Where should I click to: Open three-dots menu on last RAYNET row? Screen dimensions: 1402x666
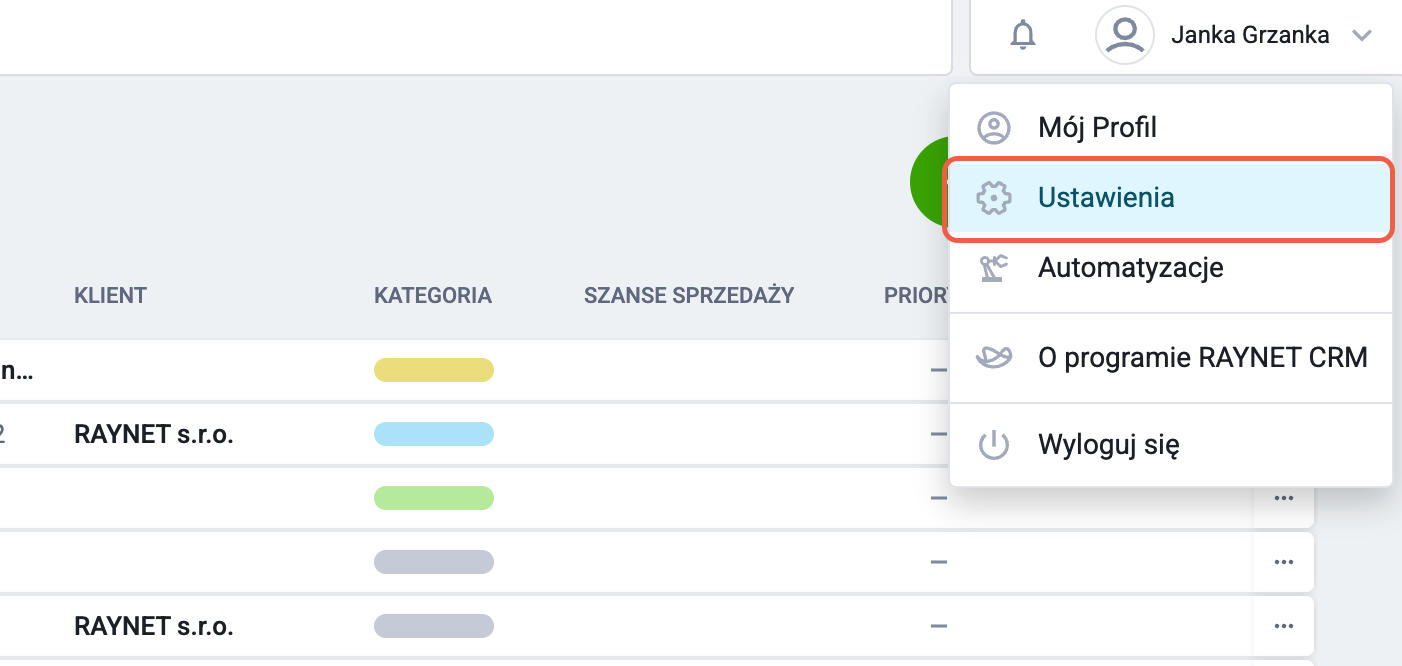click(x=1284, y=627)
